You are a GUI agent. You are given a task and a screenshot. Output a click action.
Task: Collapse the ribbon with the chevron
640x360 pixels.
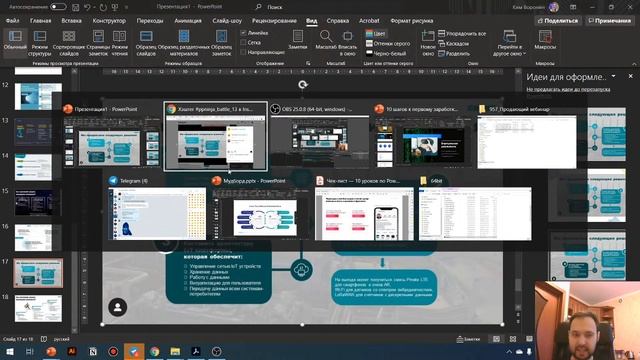coord(634,64)
